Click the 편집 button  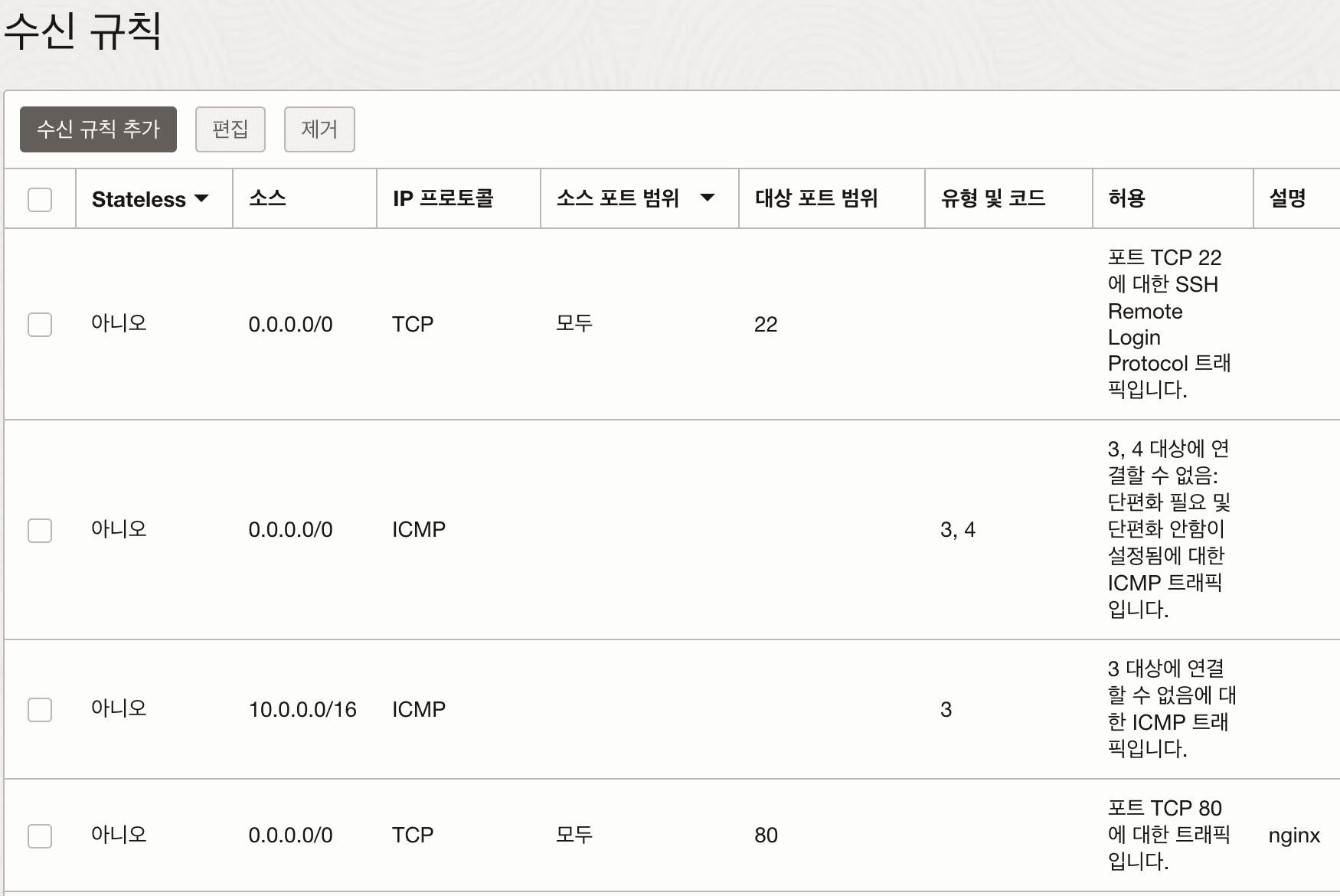coord(230,129)
